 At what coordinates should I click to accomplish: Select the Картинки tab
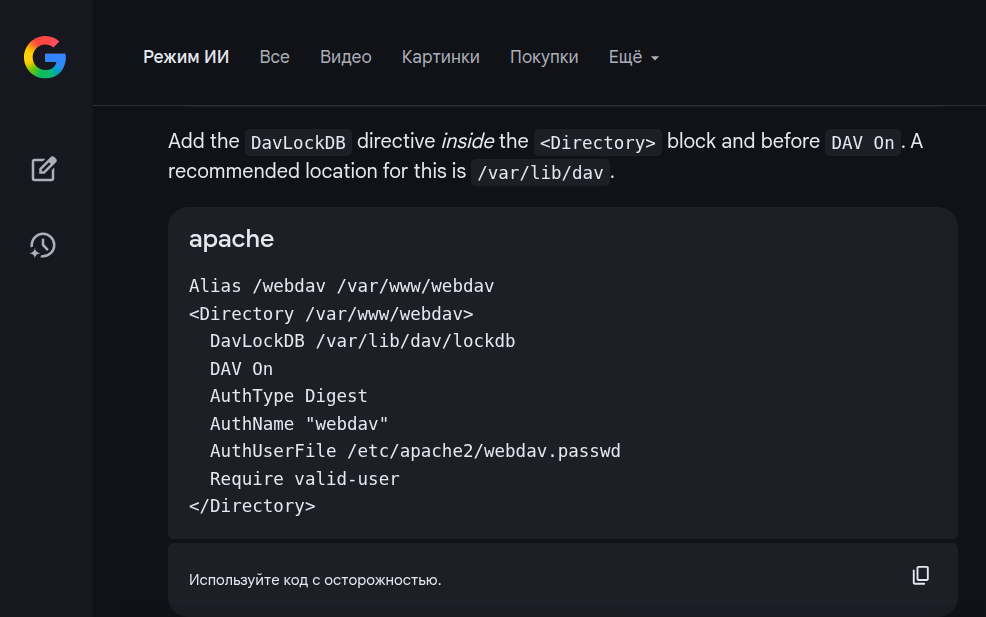pyautogui.click(x=440, y=57)
